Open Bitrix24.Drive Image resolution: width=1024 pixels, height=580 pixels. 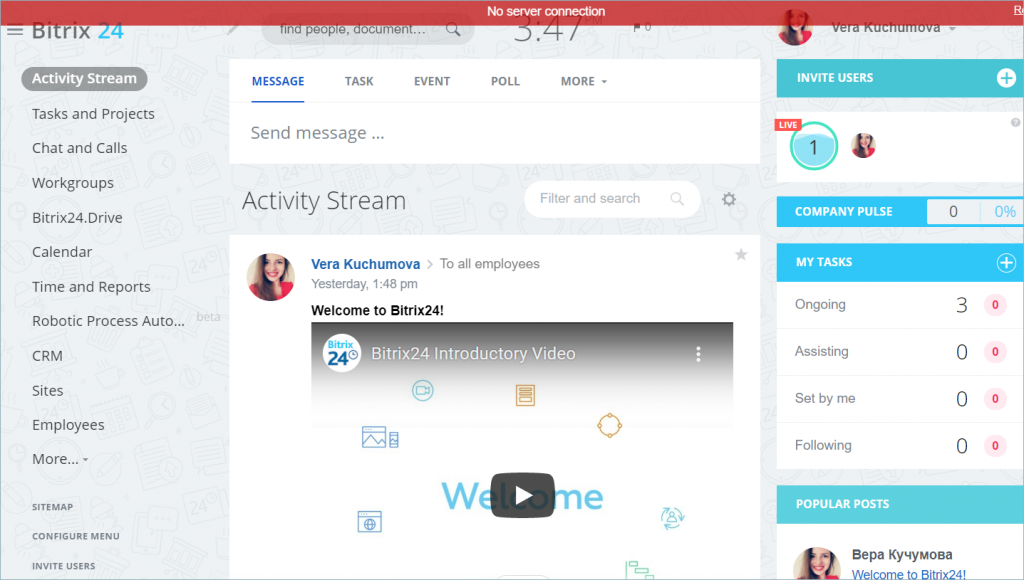(x=77, y=218)
